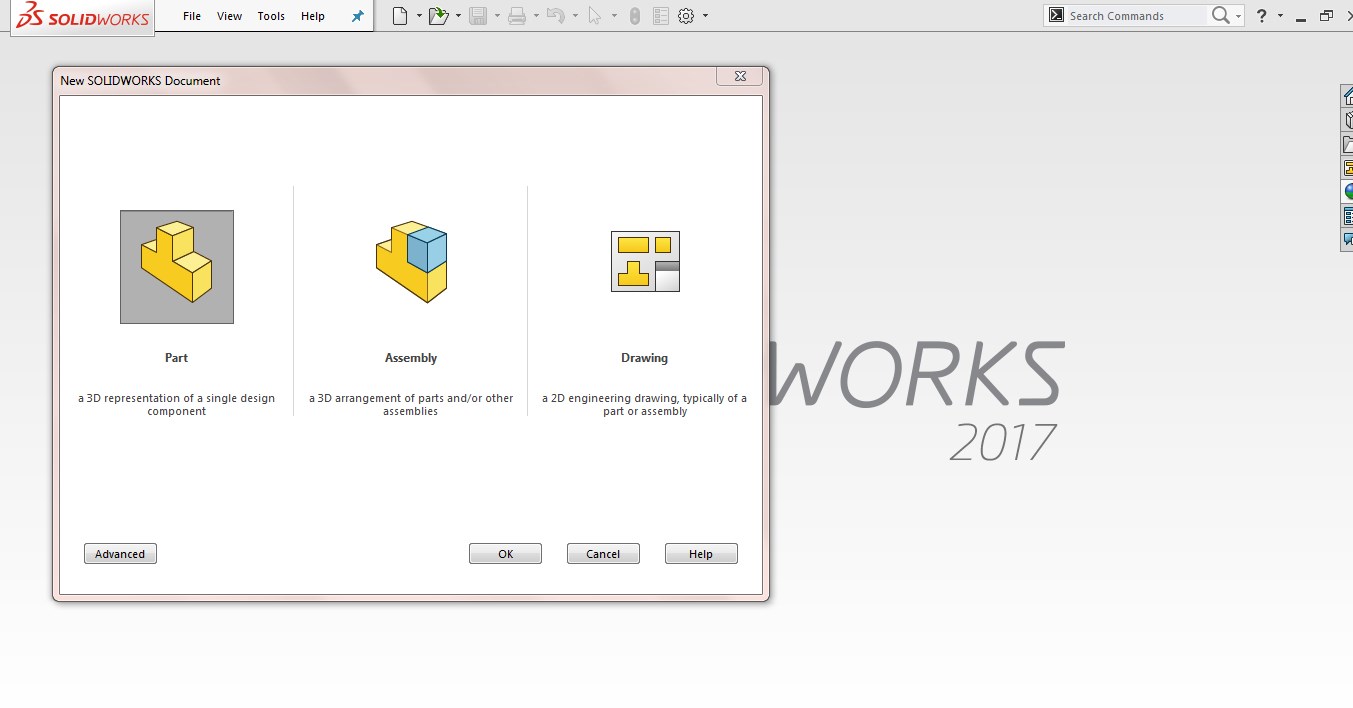
Task: Click the Rebuild traffic light icon
Action: click(634, 16)
